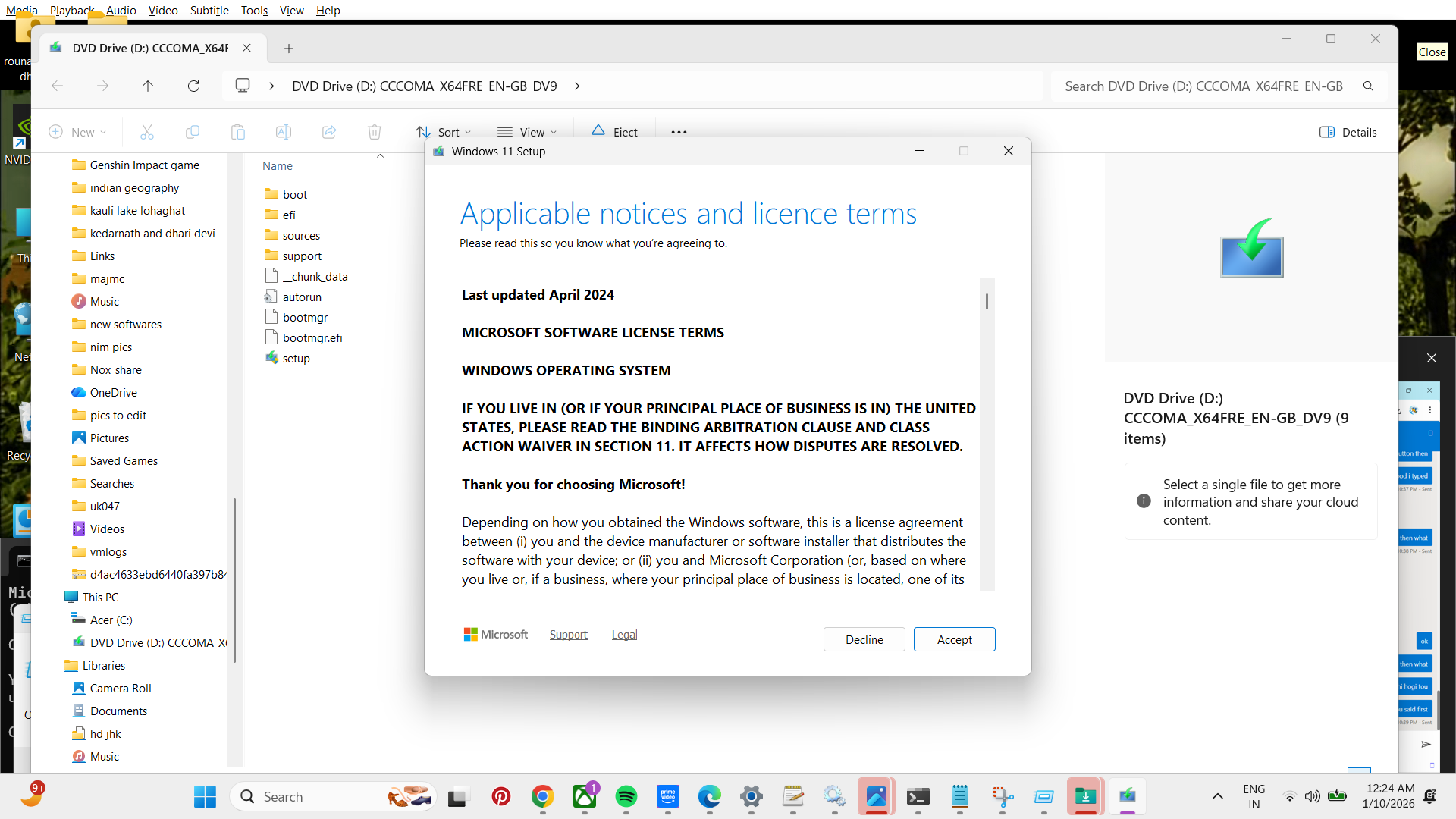Open the New dropdown in Explorer
This screenshot has height=819, width=1456.
click(x=77, y=132)
